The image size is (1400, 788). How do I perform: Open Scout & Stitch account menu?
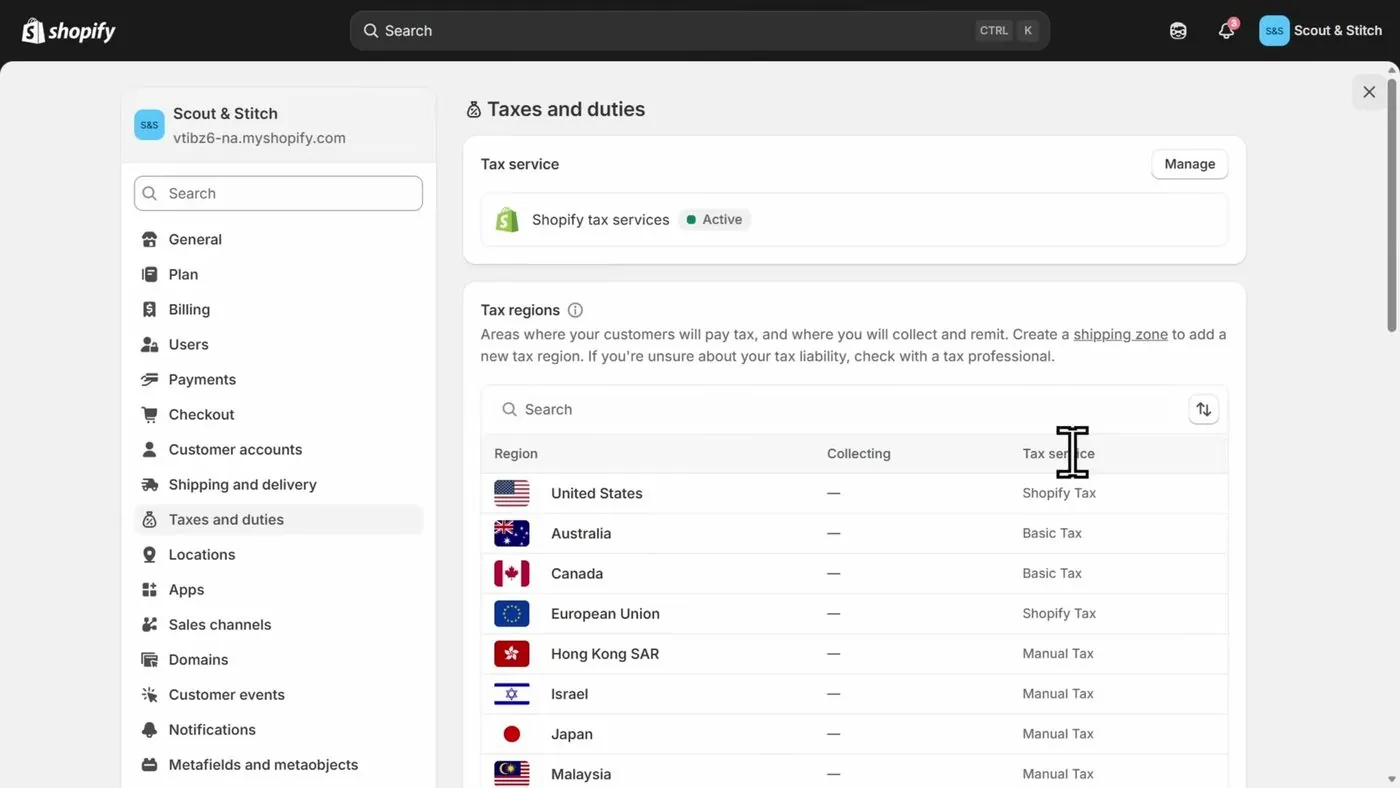[x=1320, y=31]
